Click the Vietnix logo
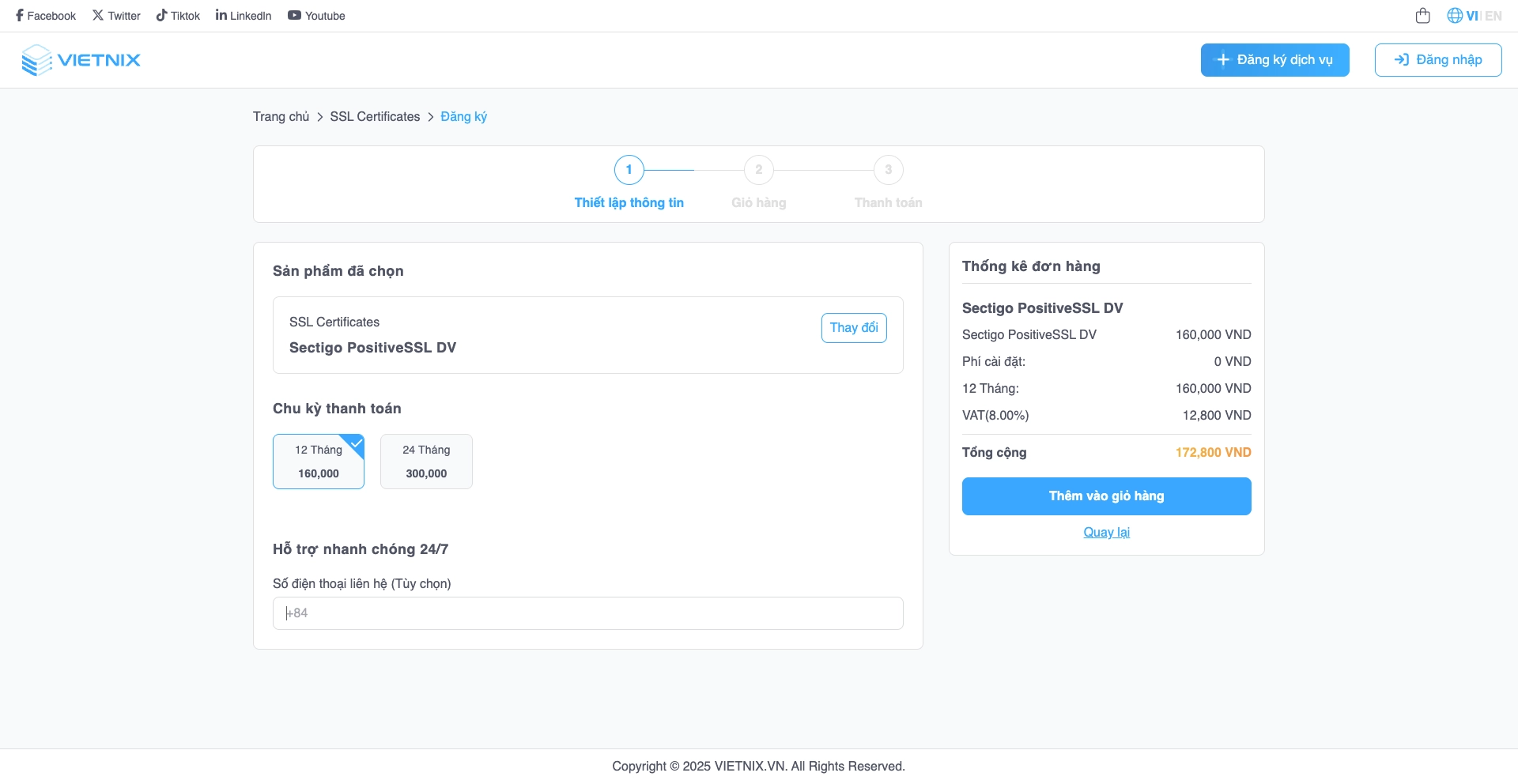Screen dimensions: 1518x784 (x=81, y=60)
